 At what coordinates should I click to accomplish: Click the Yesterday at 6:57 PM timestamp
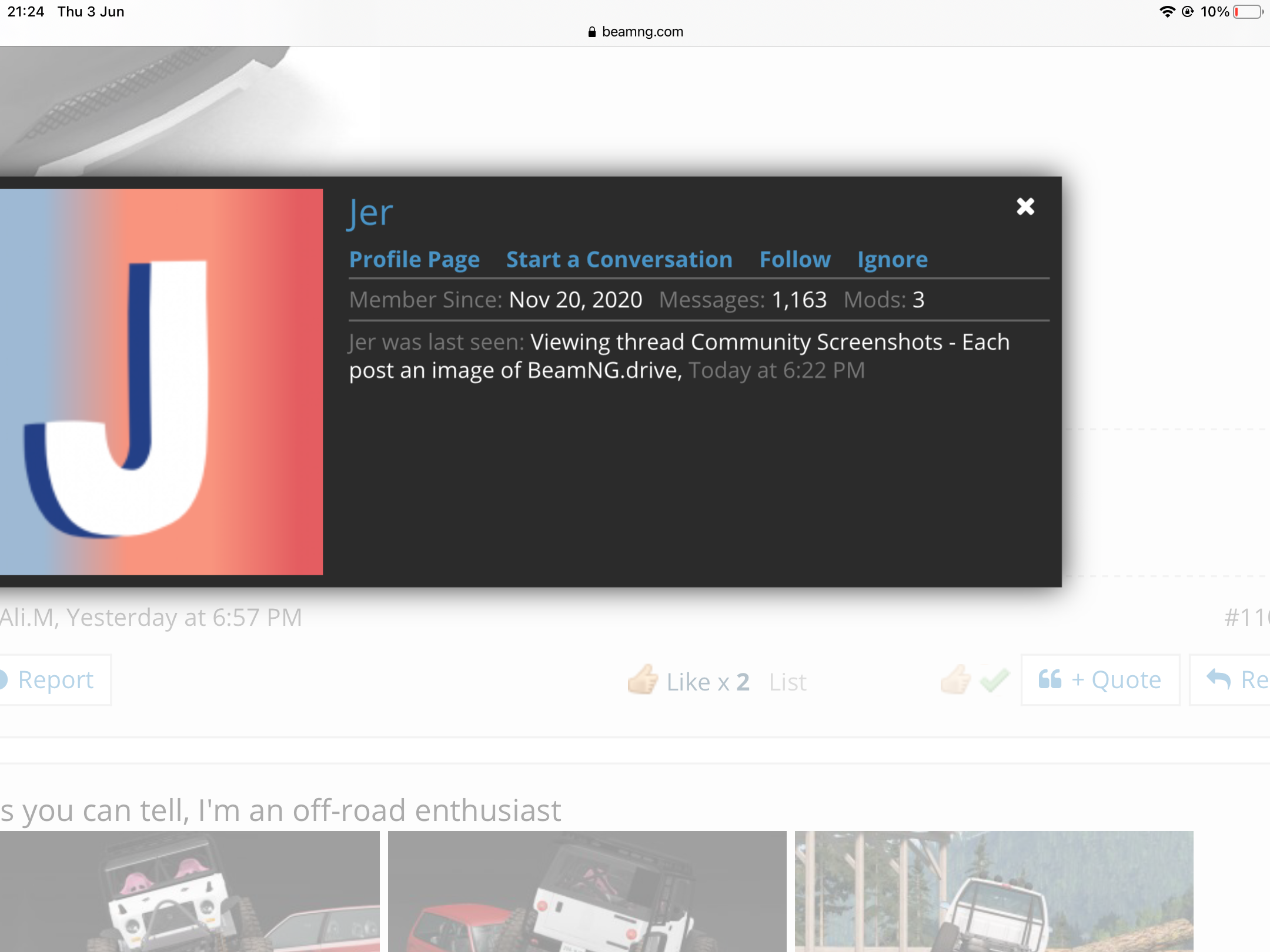click(x=184, y=617)
